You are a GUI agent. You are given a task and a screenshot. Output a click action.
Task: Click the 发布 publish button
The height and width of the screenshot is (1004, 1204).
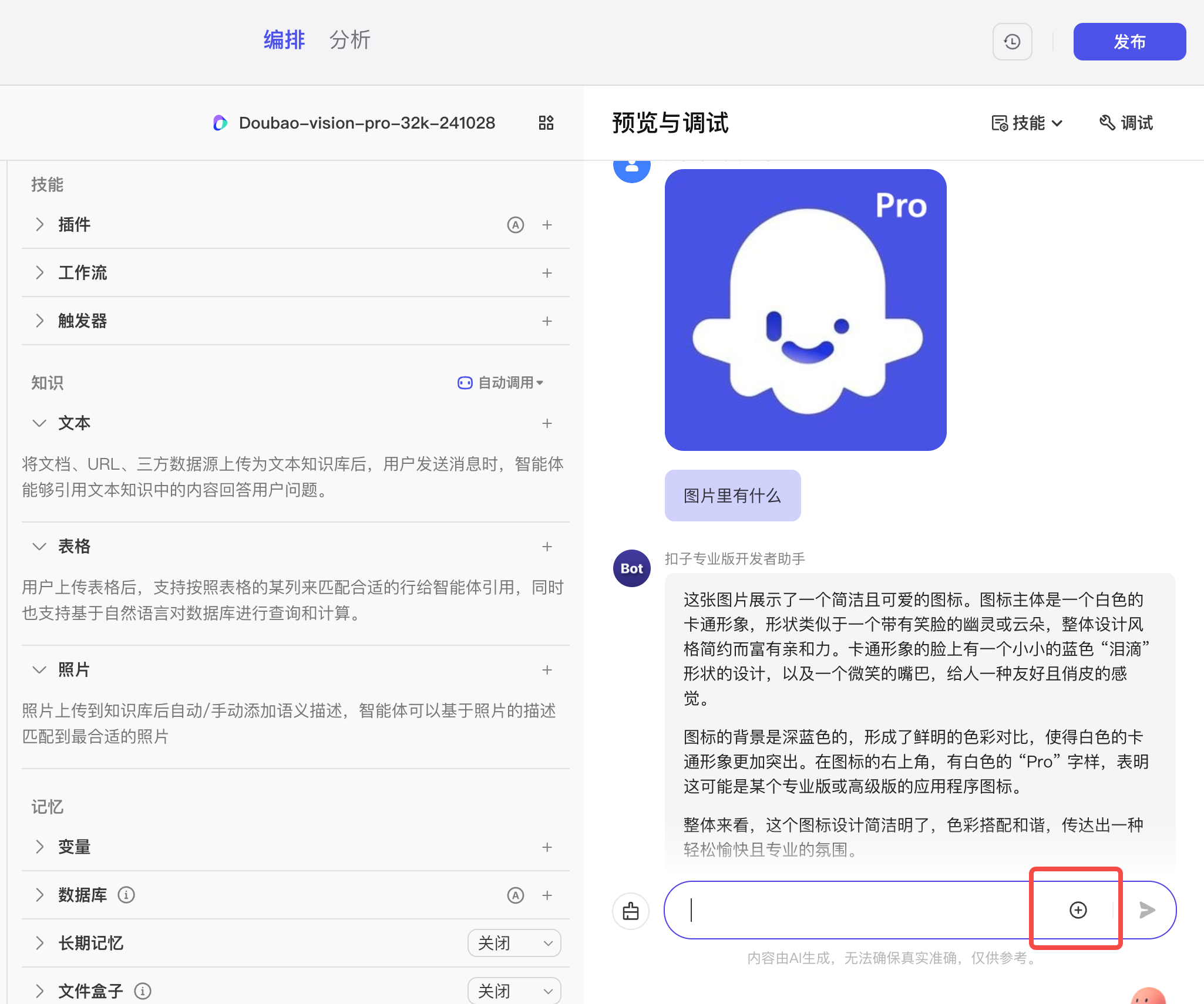(1129, 42)
